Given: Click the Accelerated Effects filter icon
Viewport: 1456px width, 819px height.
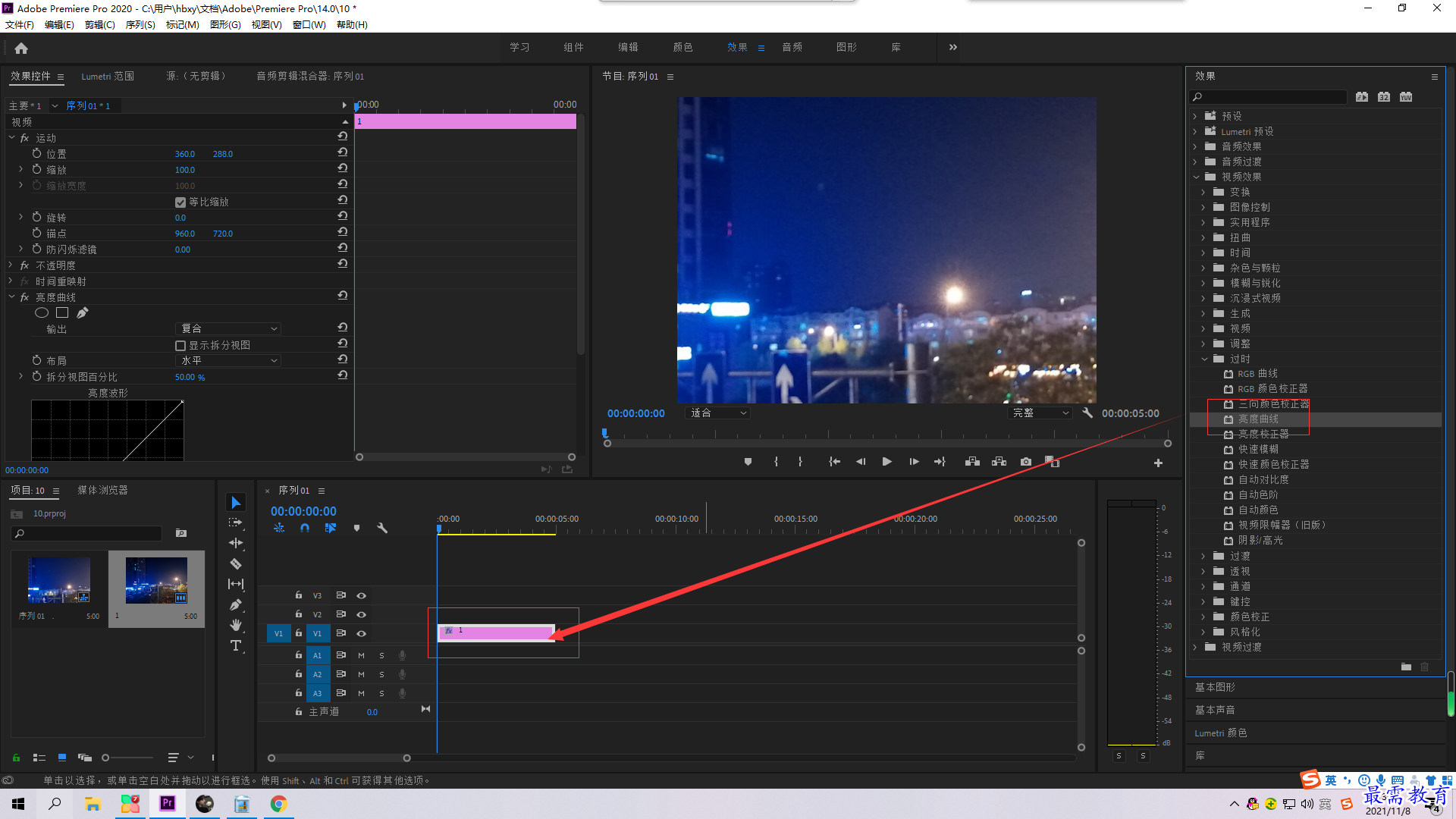Looking at the screenshot, I should tap(1362, 97).
